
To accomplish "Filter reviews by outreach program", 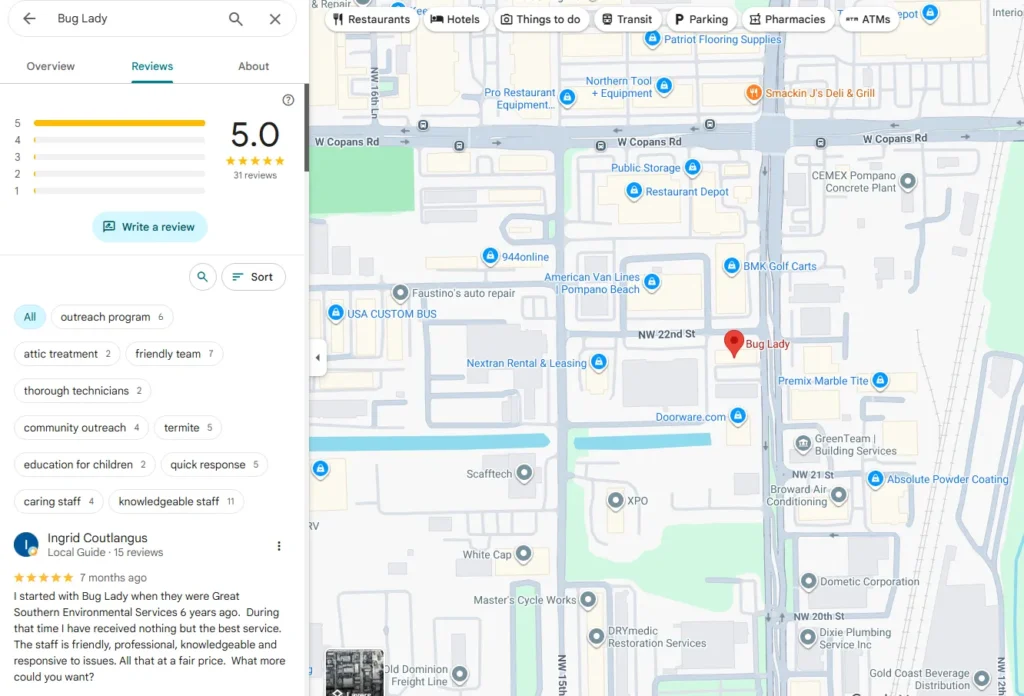I will (112, 317).
